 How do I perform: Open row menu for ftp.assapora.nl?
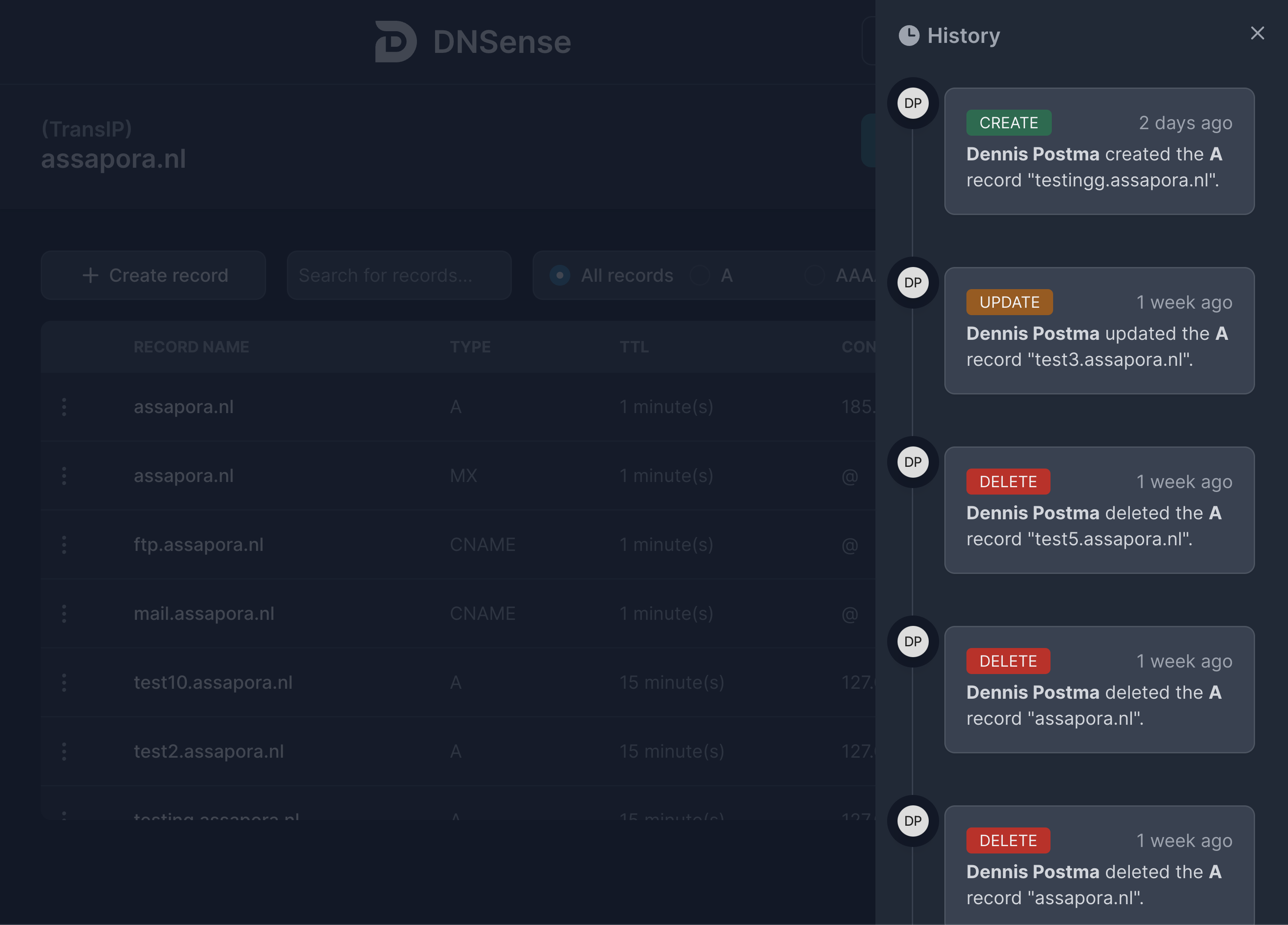click(64, 544)
